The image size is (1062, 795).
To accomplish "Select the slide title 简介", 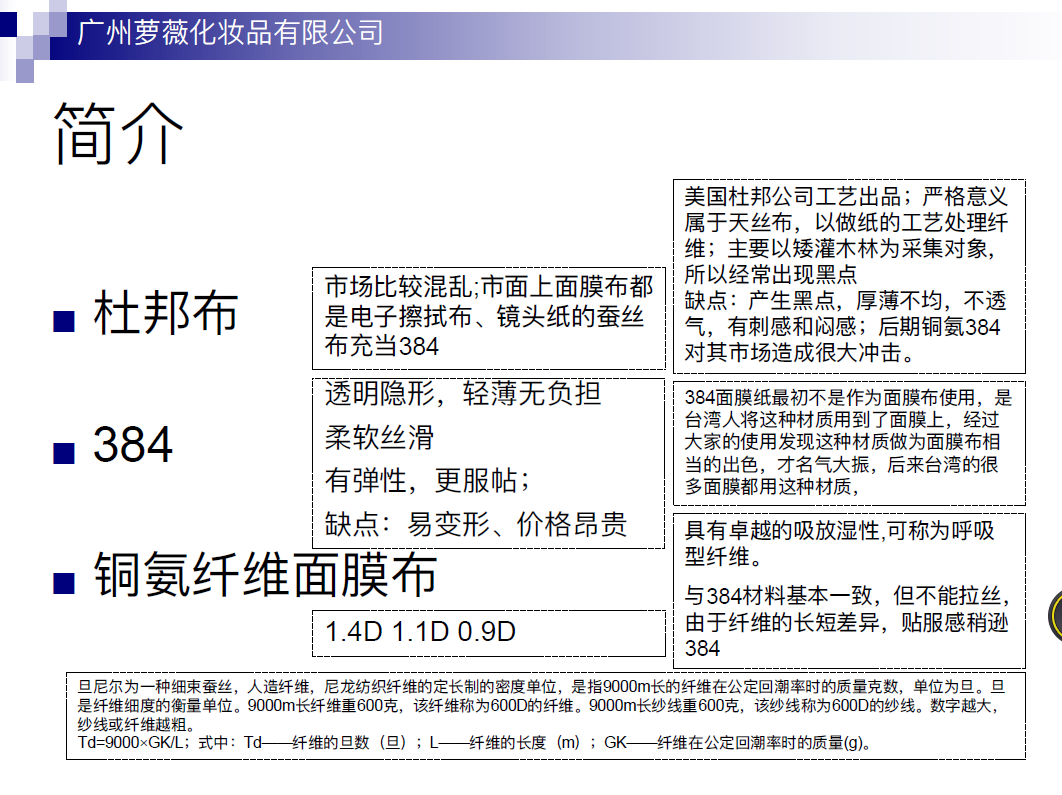I will pos(119,133).
